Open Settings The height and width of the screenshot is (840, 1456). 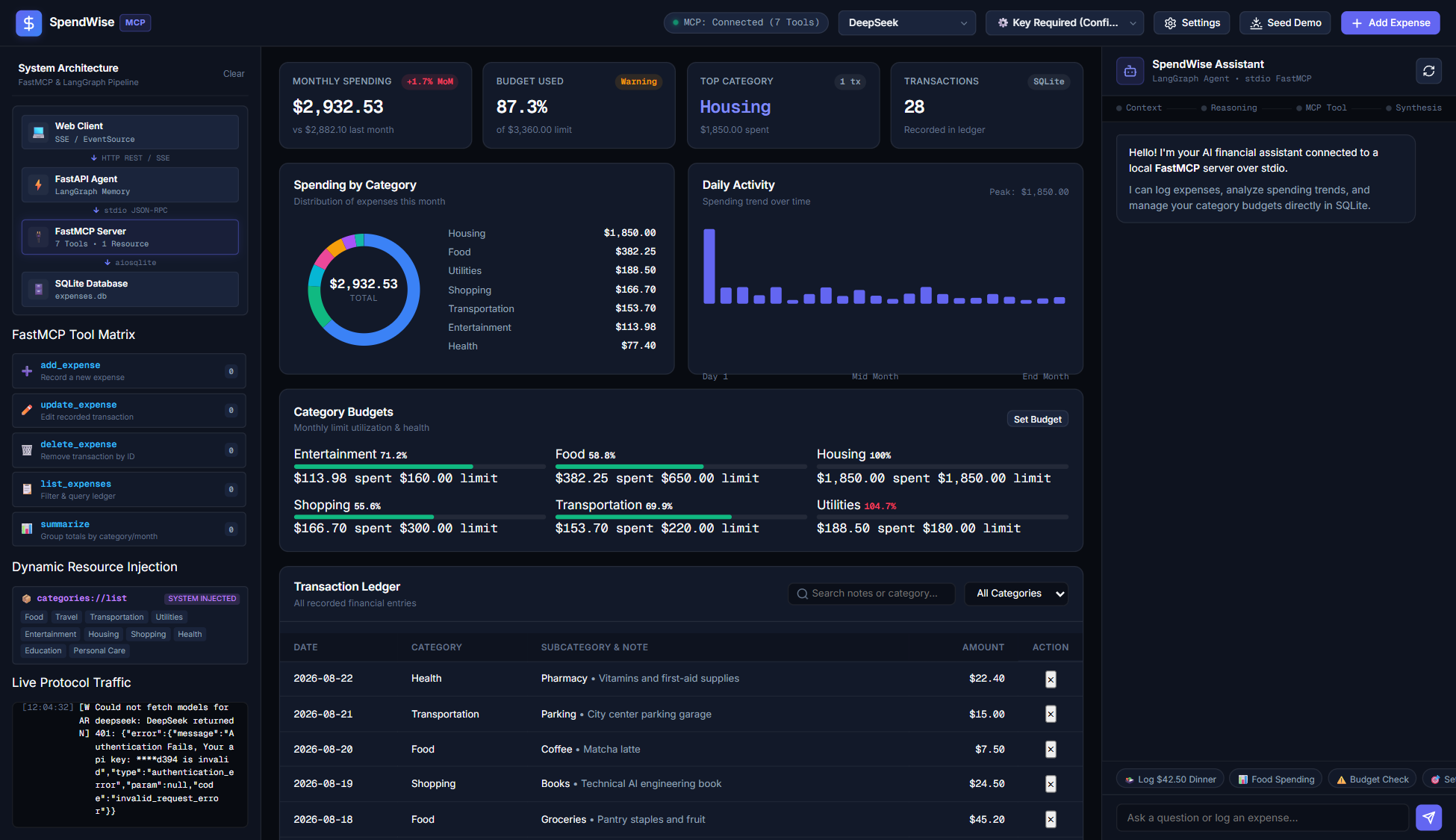pos(1192,23)
